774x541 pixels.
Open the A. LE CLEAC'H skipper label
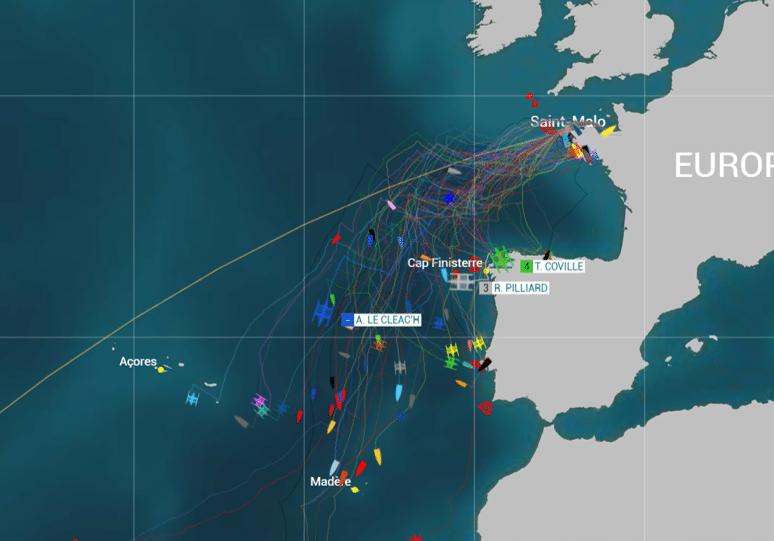(x=381, y=320)
